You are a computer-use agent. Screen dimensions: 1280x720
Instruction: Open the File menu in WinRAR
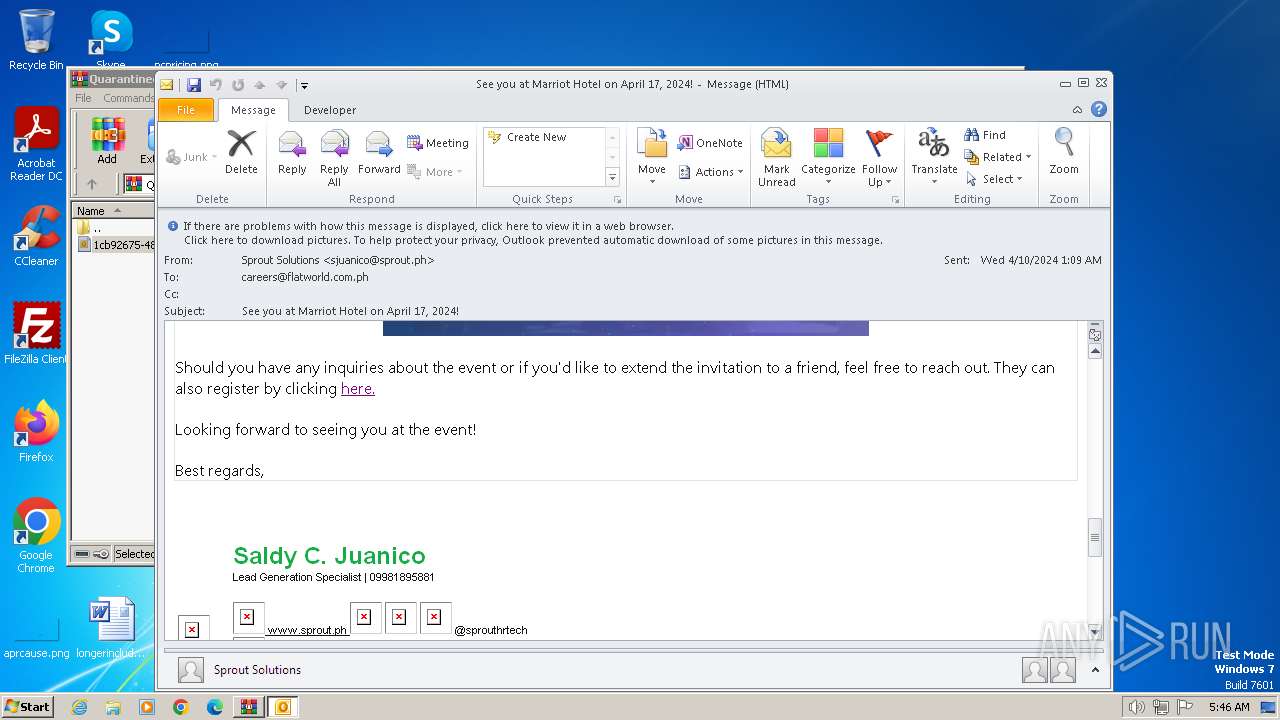coord(83,98)
